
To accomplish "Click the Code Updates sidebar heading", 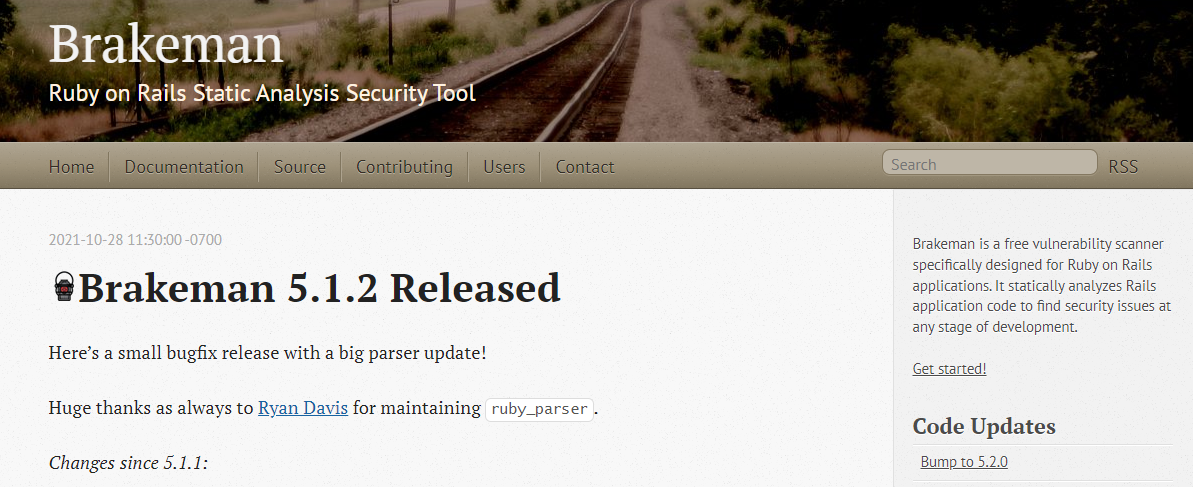I will click(x=984, y=426).
